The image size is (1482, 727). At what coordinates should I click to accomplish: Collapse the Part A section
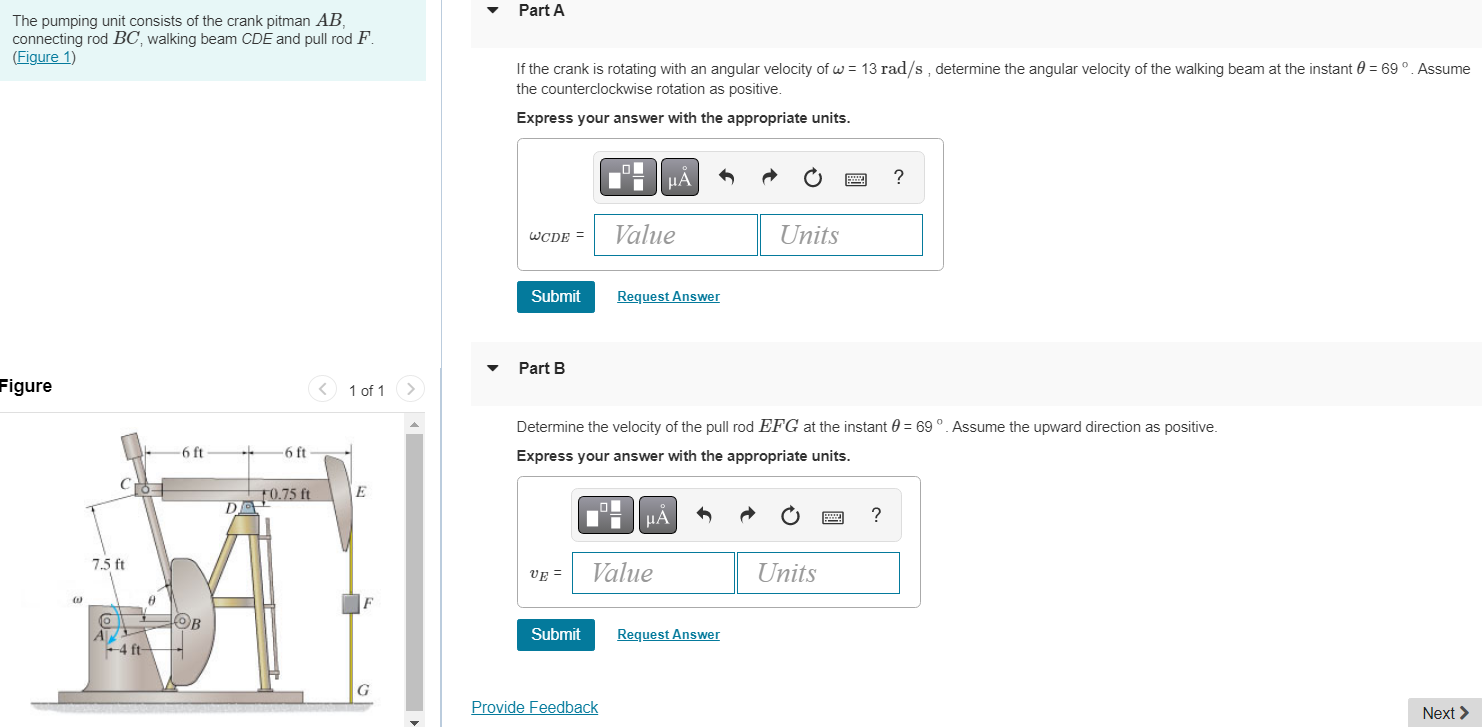pyautogui.click(x=492, y=10)
